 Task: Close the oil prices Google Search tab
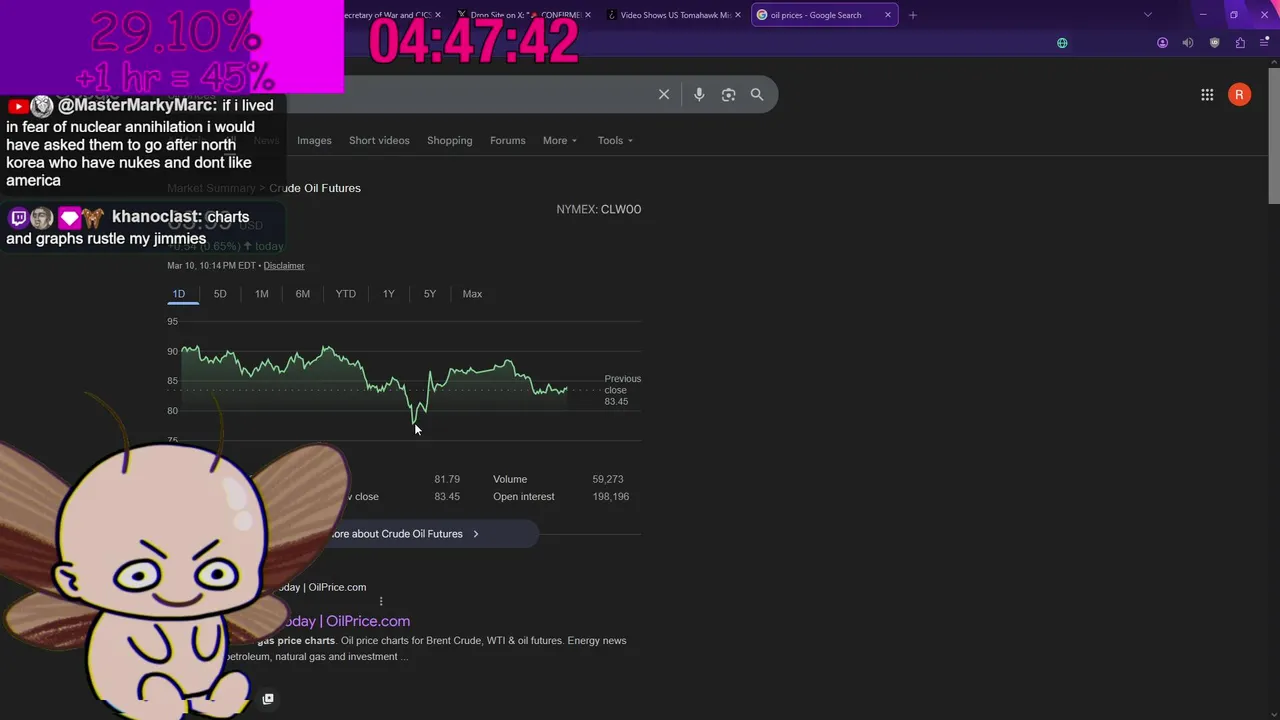pyautogui.click(x=887, y=15)
